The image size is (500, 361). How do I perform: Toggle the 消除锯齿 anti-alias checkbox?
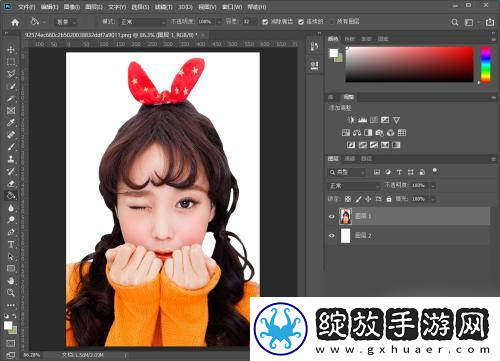pyautogui.click(x=265, y=22)
